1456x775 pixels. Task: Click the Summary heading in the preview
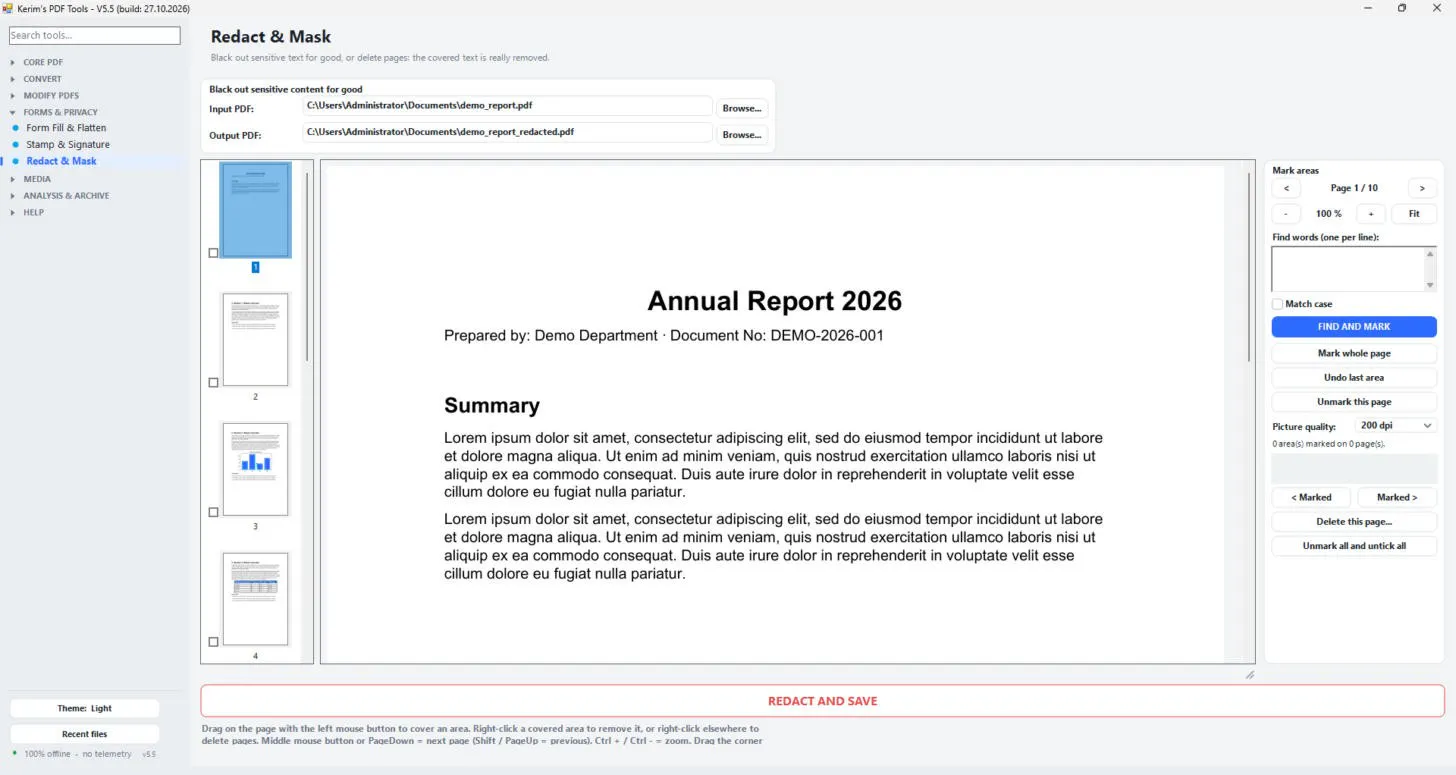[x=492, y=406]
